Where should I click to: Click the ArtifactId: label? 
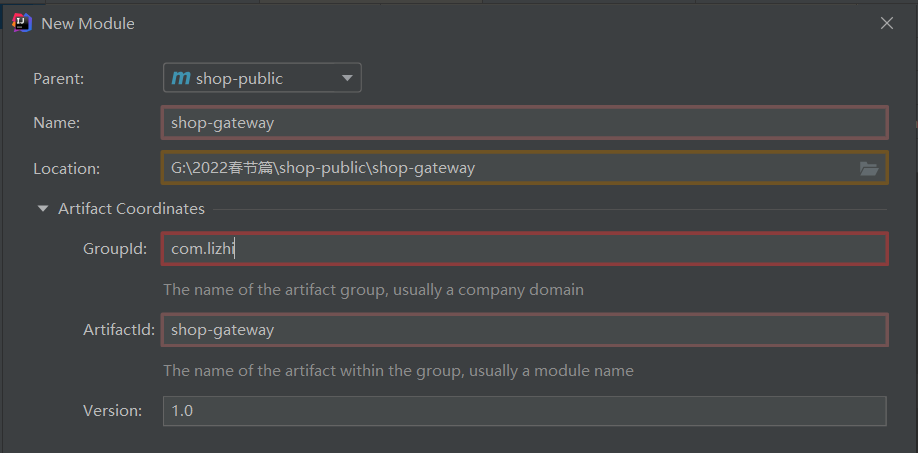pyautogui.click(x=119, y=330)
